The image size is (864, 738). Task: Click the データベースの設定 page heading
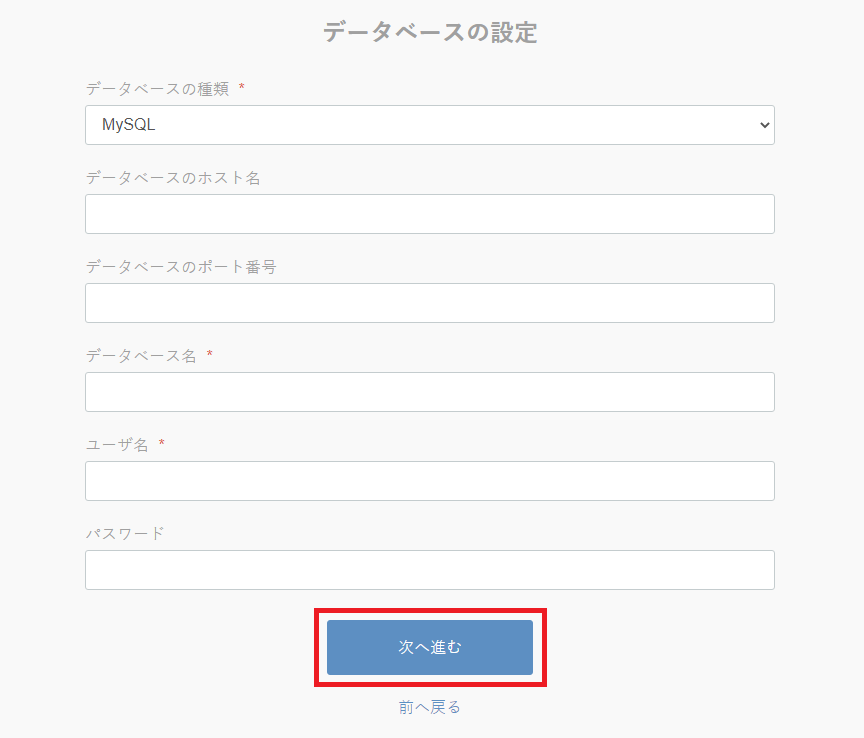(430, 32)
